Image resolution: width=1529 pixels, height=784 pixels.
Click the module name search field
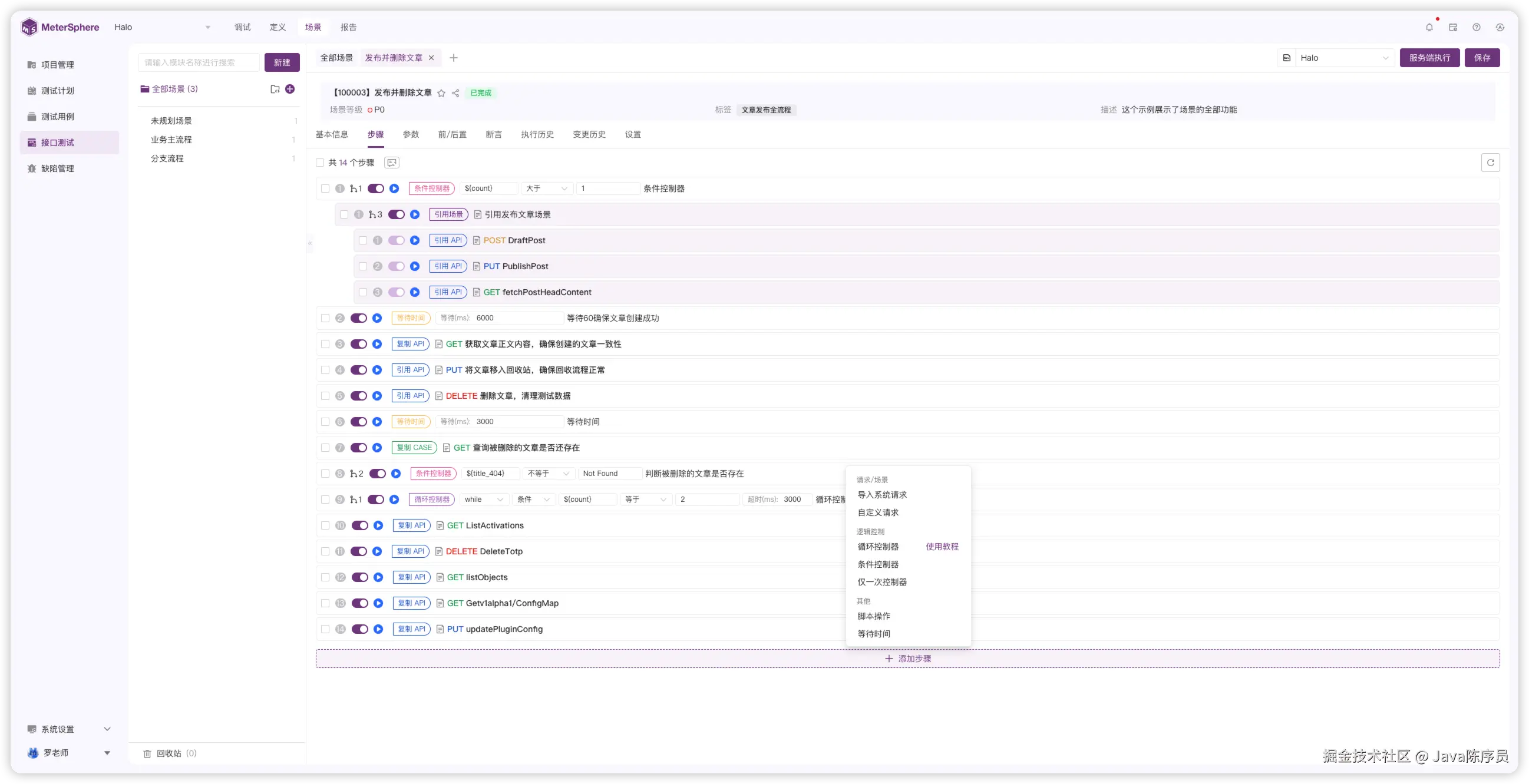point(198,62)
